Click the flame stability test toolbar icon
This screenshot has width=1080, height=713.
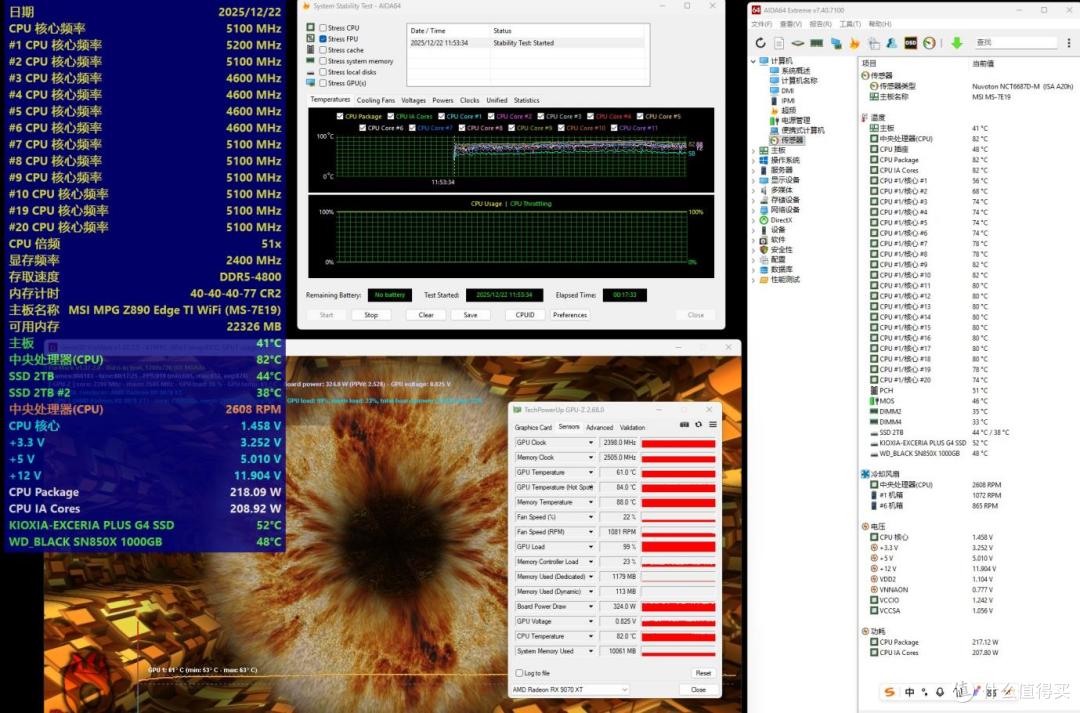(x=854, y=43)
